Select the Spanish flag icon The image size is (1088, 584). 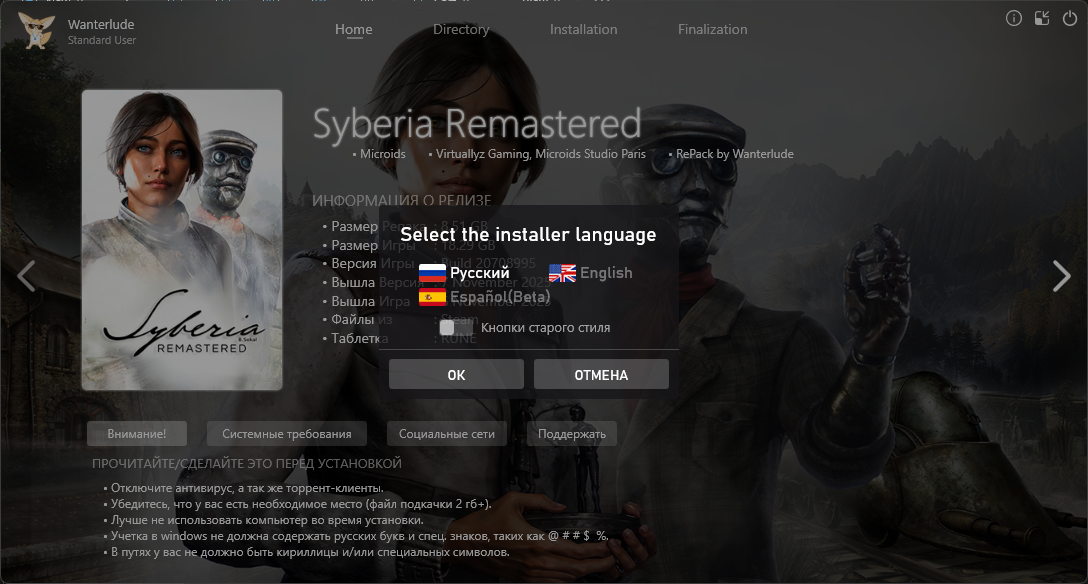click(432, 298)
